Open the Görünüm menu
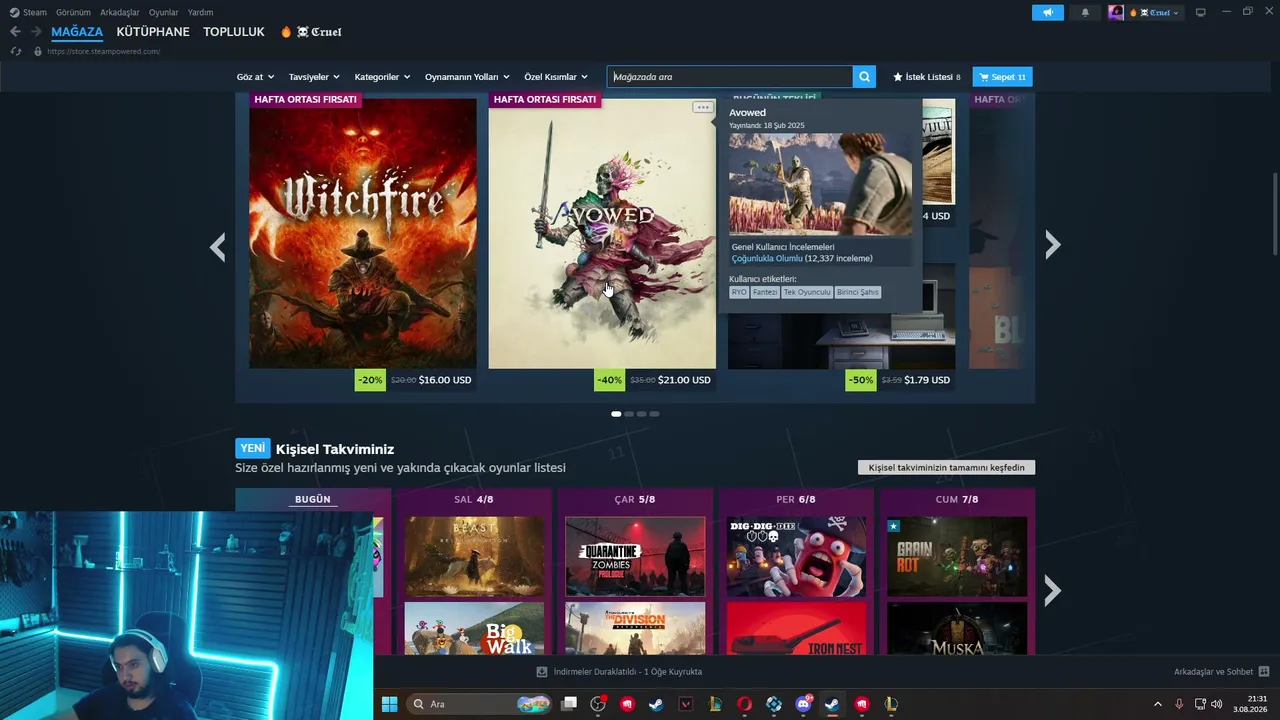1280x720 pixels. pos(73,13)
